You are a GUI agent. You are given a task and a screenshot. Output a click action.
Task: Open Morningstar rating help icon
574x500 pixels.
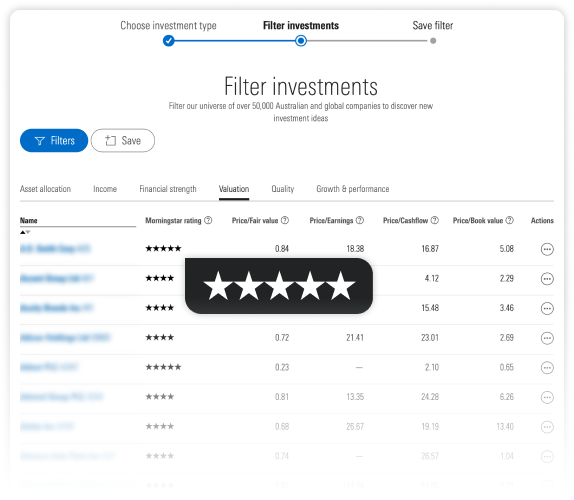click(208, 220)
